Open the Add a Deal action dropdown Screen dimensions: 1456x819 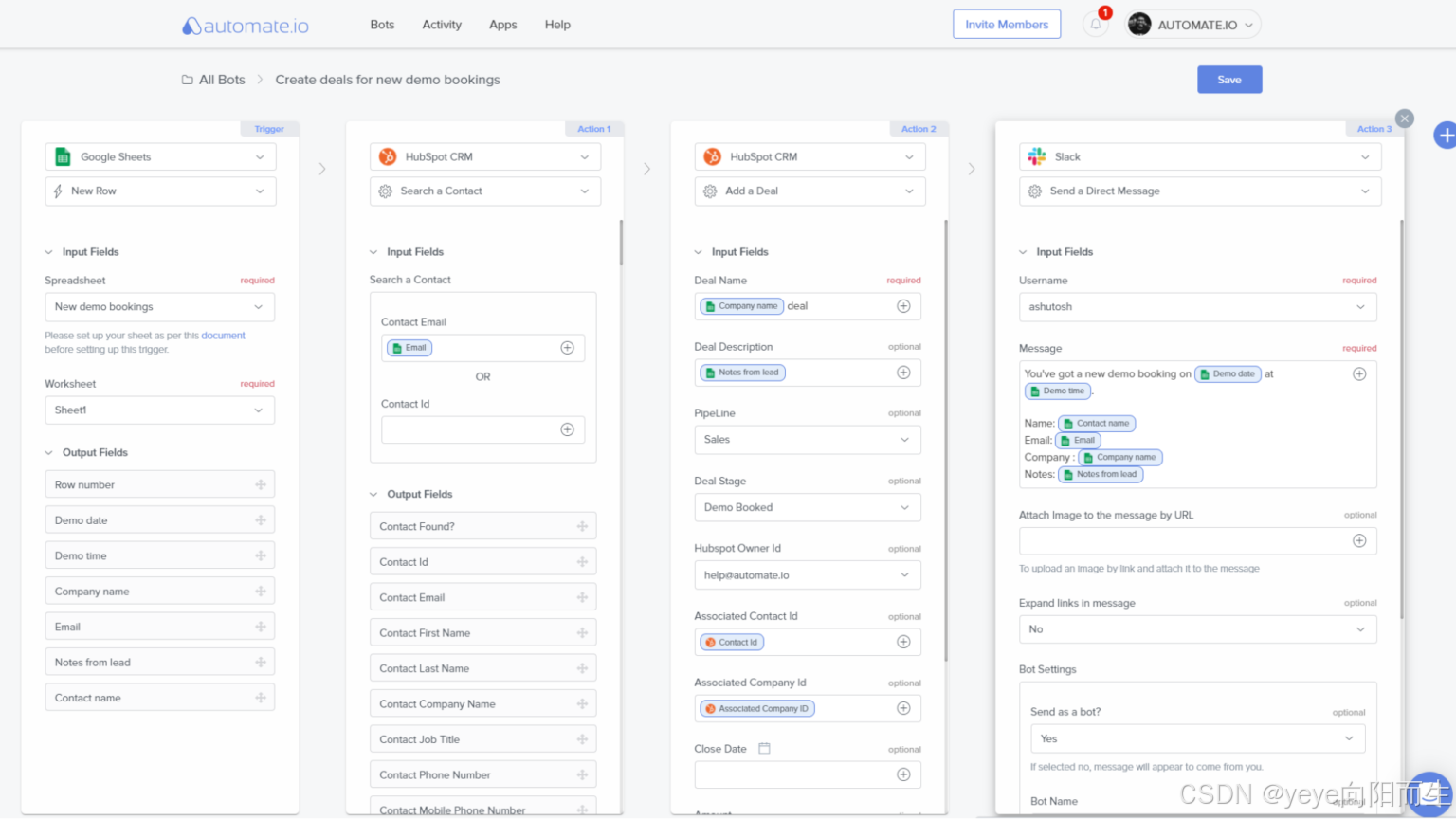coord(810,191)
